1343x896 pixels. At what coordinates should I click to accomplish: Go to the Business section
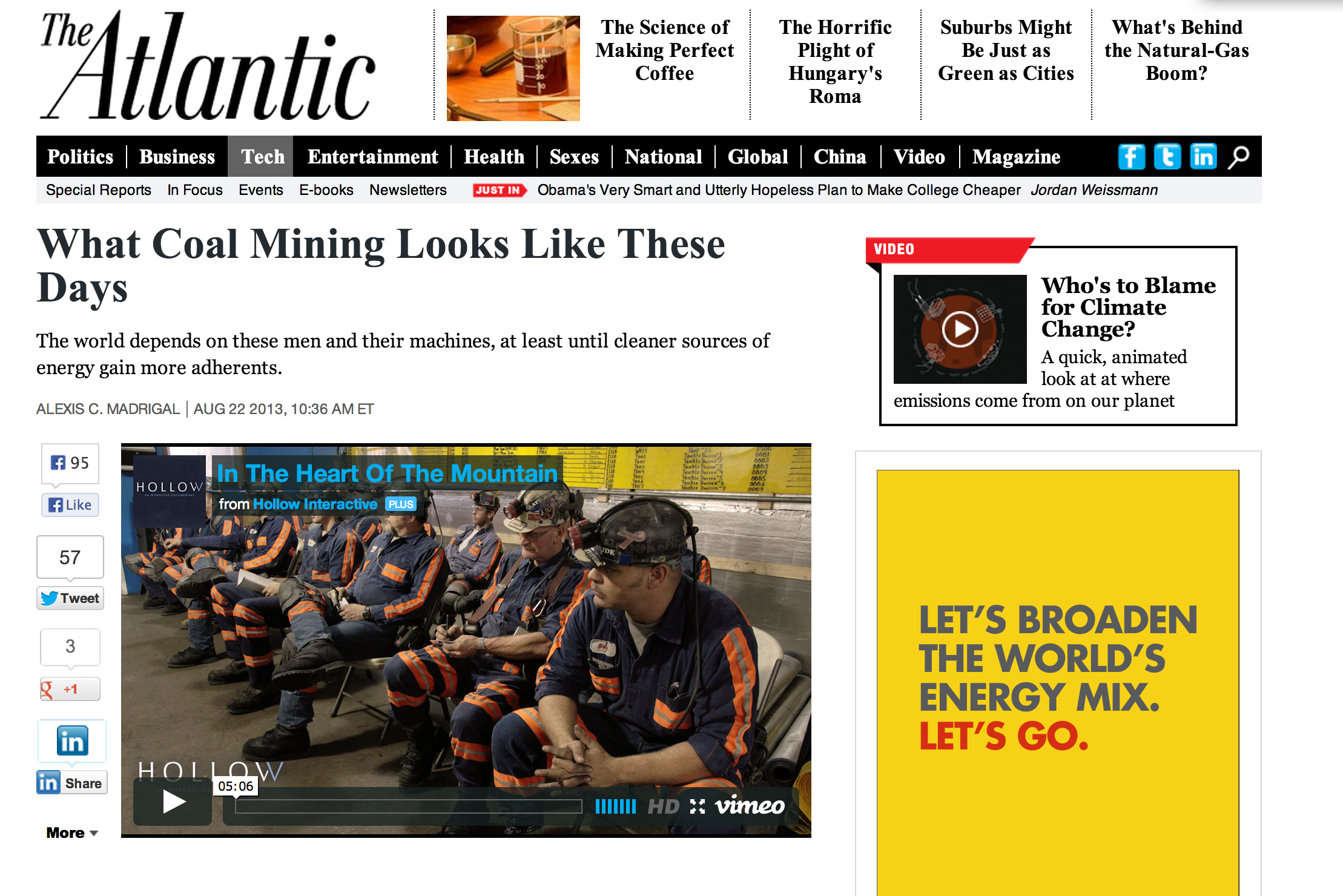click(x=177, y=157)
